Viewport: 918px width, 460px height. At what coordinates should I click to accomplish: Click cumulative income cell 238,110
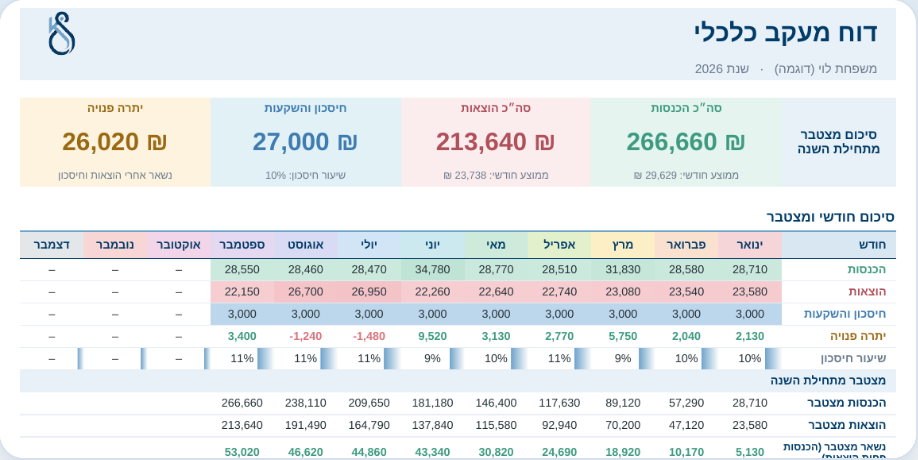[306, 403]
